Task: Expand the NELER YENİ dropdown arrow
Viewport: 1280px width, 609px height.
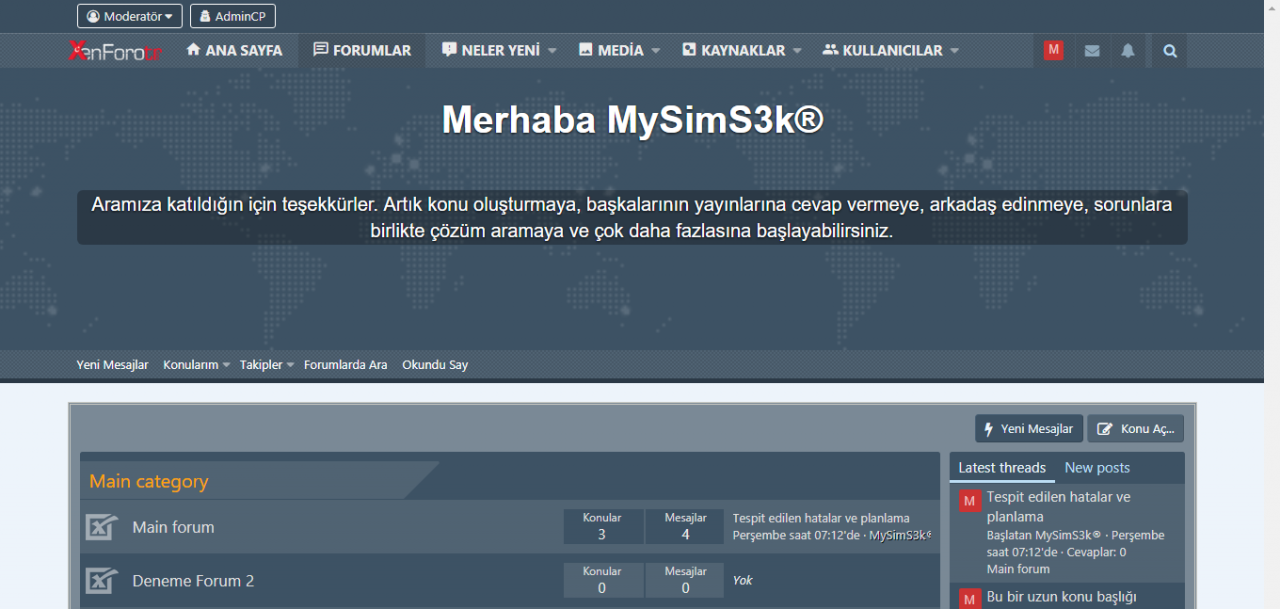Action: click(552, 51)
